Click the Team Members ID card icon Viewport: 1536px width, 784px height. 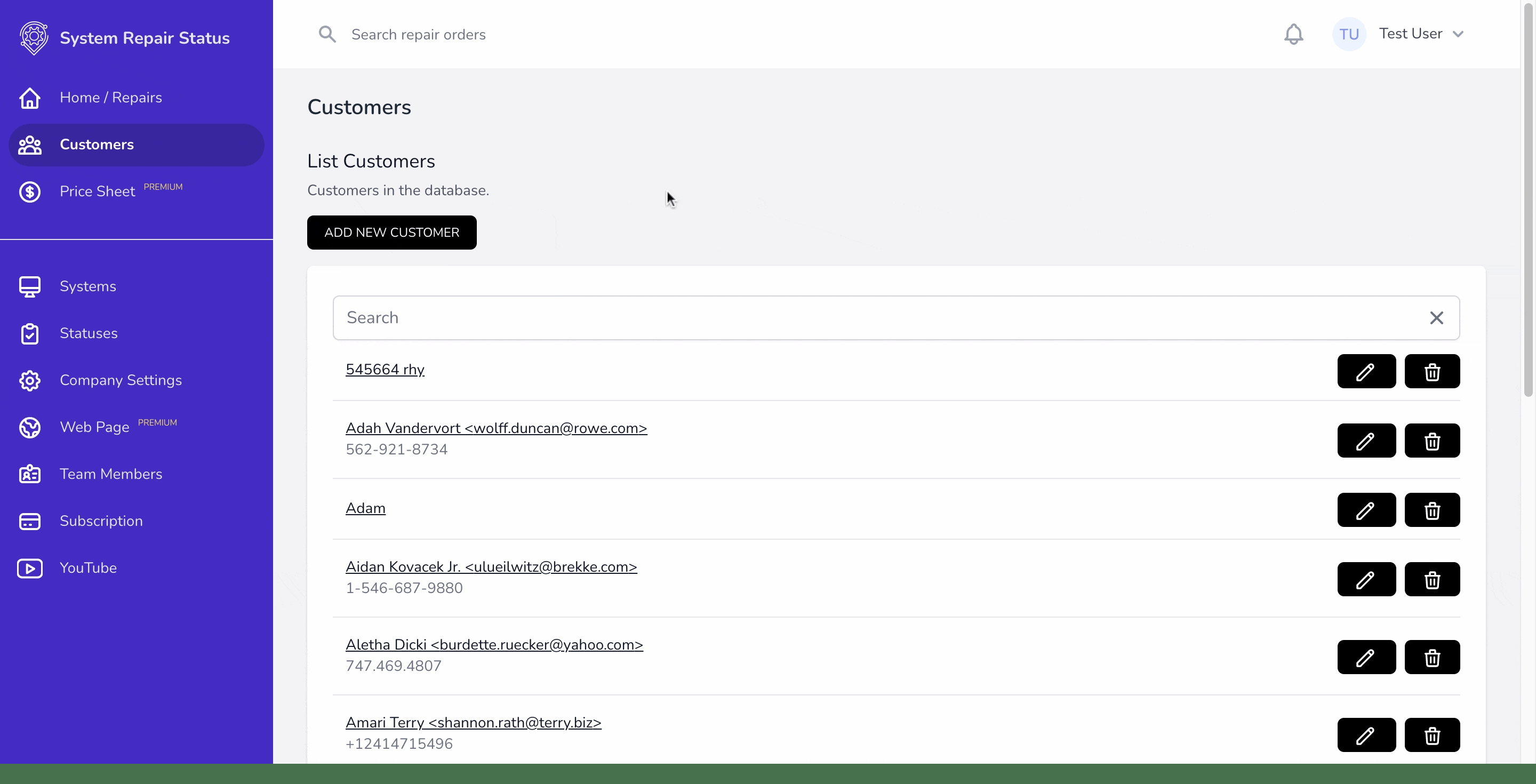pos(29,475)
